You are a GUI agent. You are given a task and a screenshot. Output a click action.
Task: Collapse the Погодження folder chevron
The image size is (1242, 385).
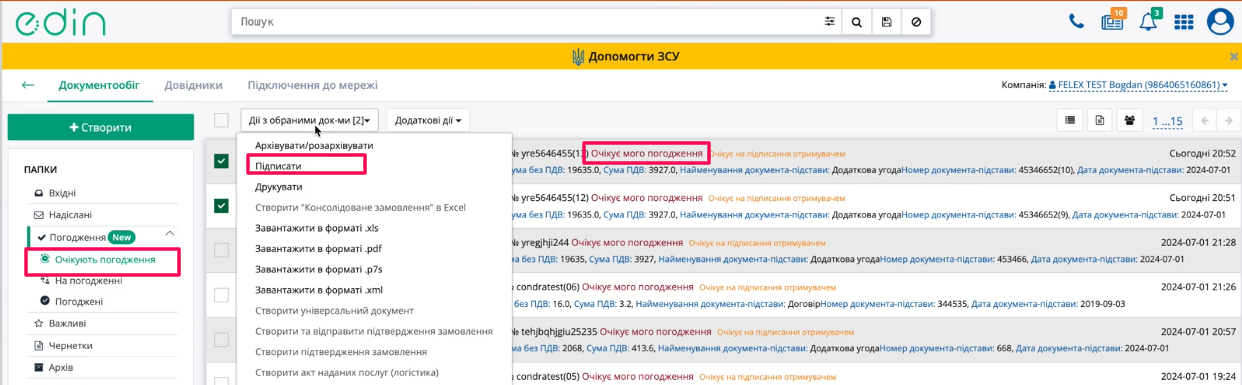click(170, 235)
